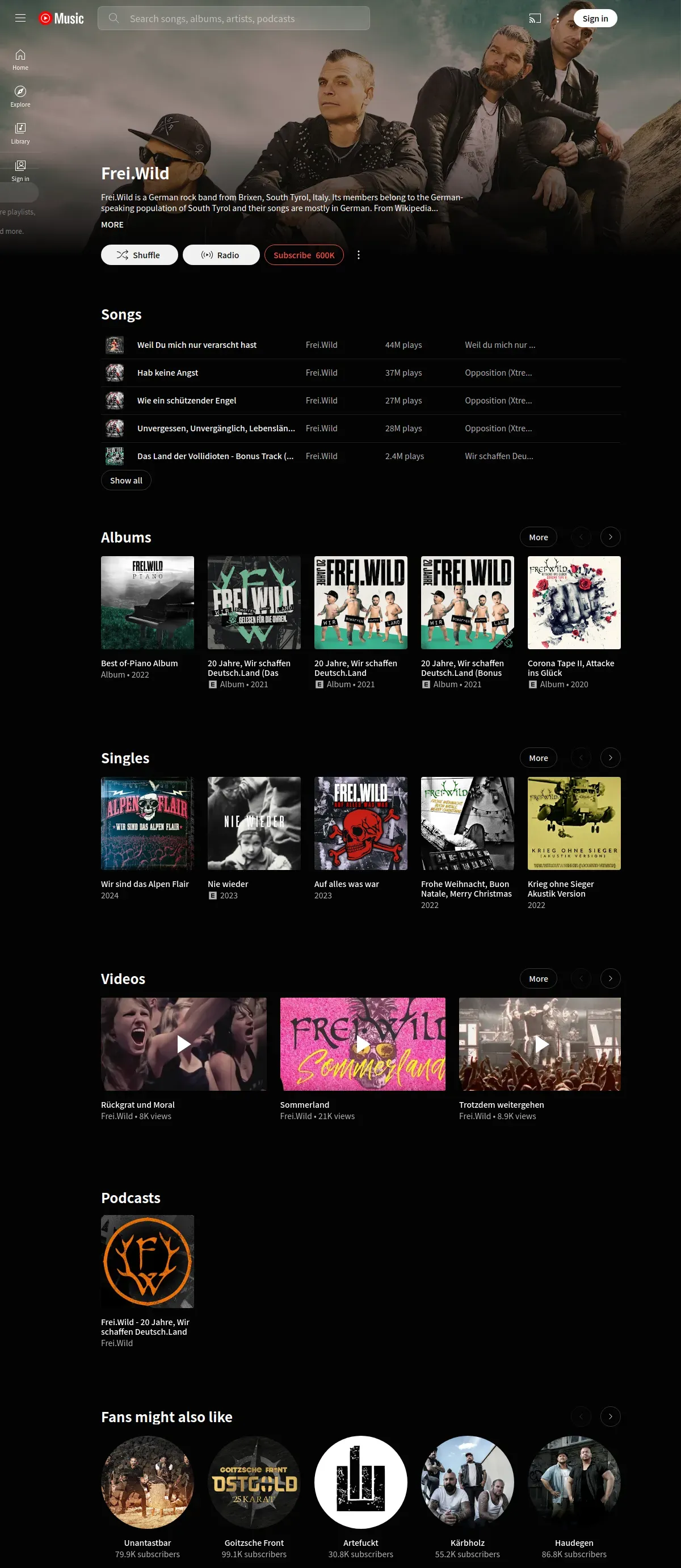The height and width of the screenshot is (1568, 681).
Task: Expand artist description with MORE
Action: [112, 225]
